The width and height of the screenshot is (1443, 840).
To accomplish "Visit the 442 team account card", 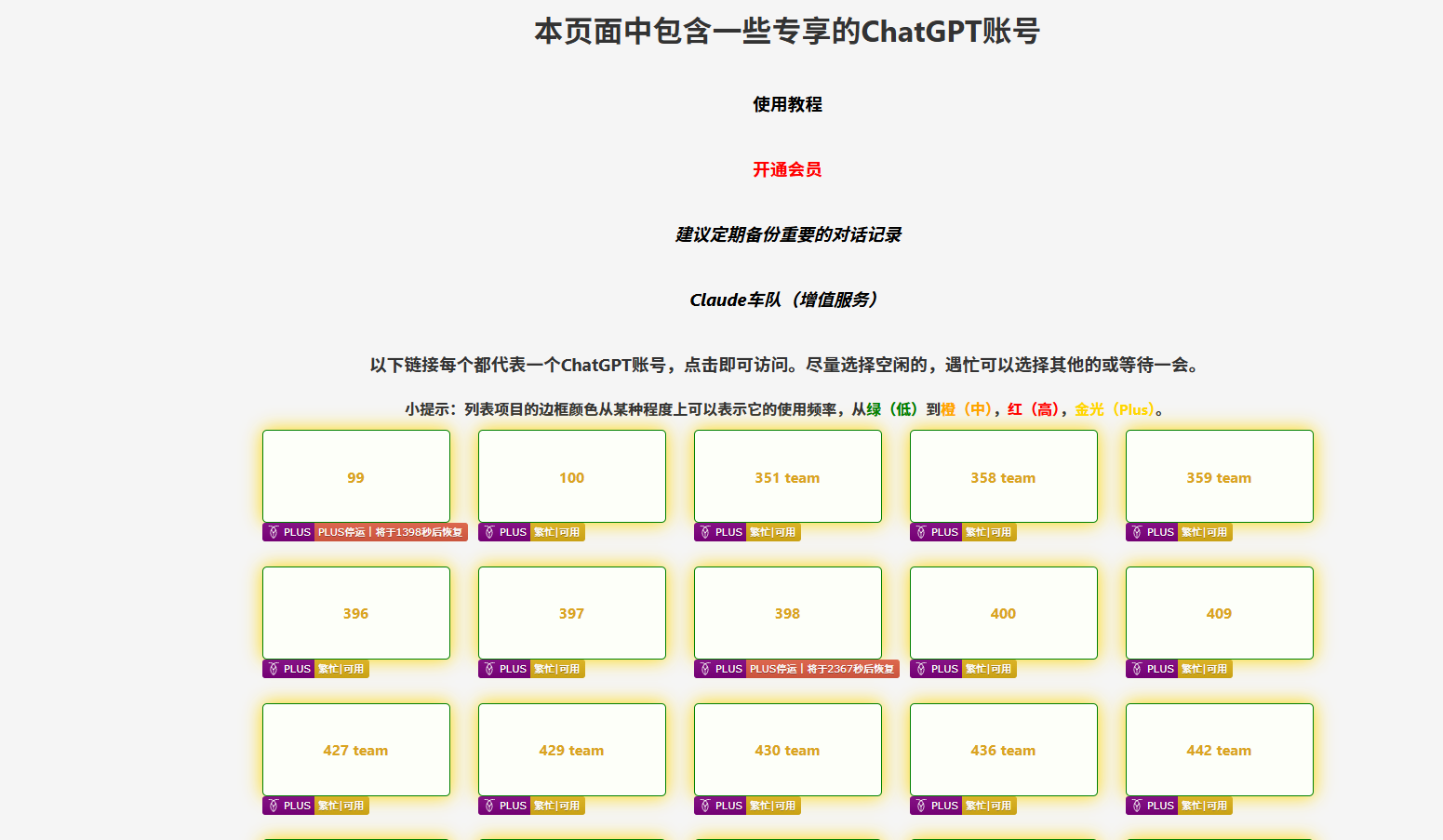I will [x=1220, y=750].
